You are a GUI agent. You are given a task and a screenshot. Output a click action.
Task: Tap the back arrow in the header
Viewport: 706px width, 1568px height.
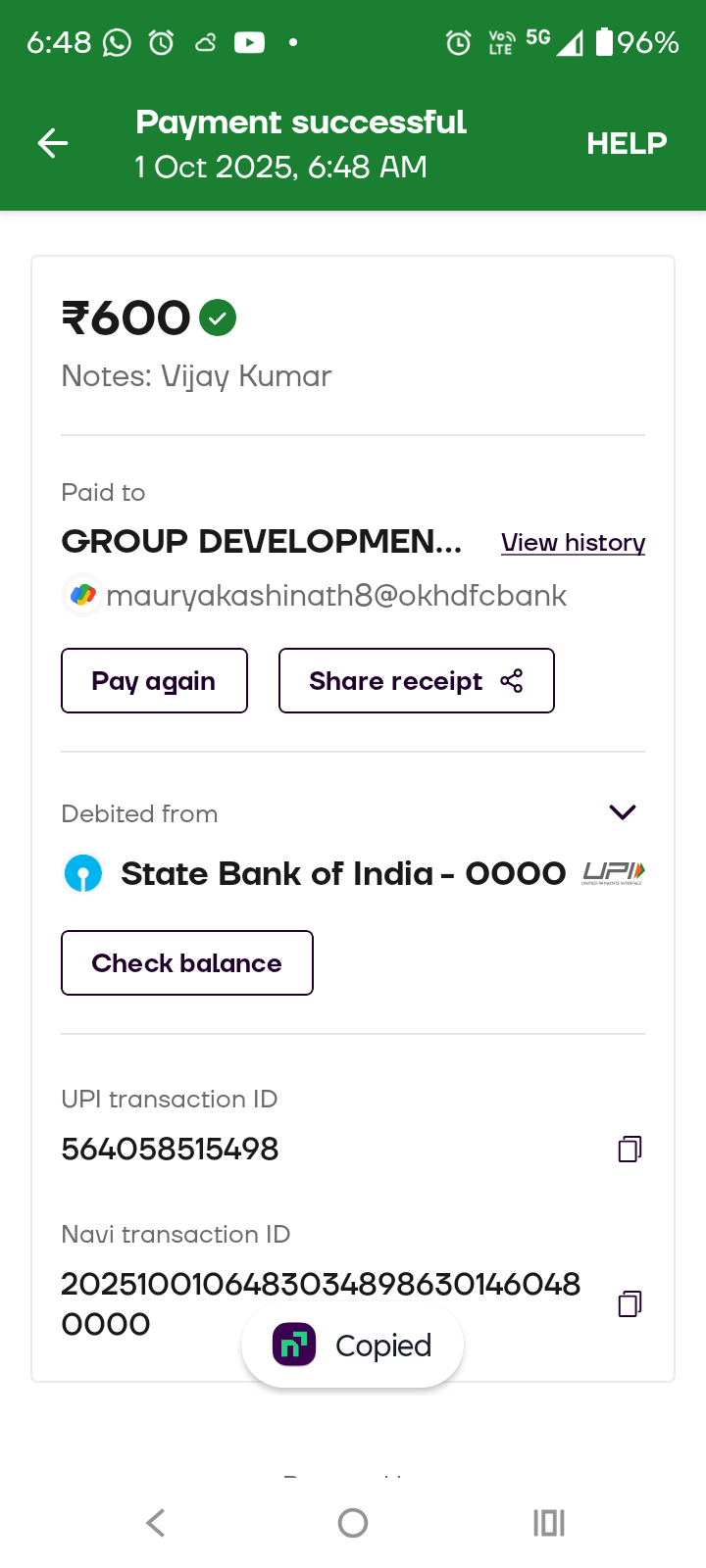[x=53, y=144]
